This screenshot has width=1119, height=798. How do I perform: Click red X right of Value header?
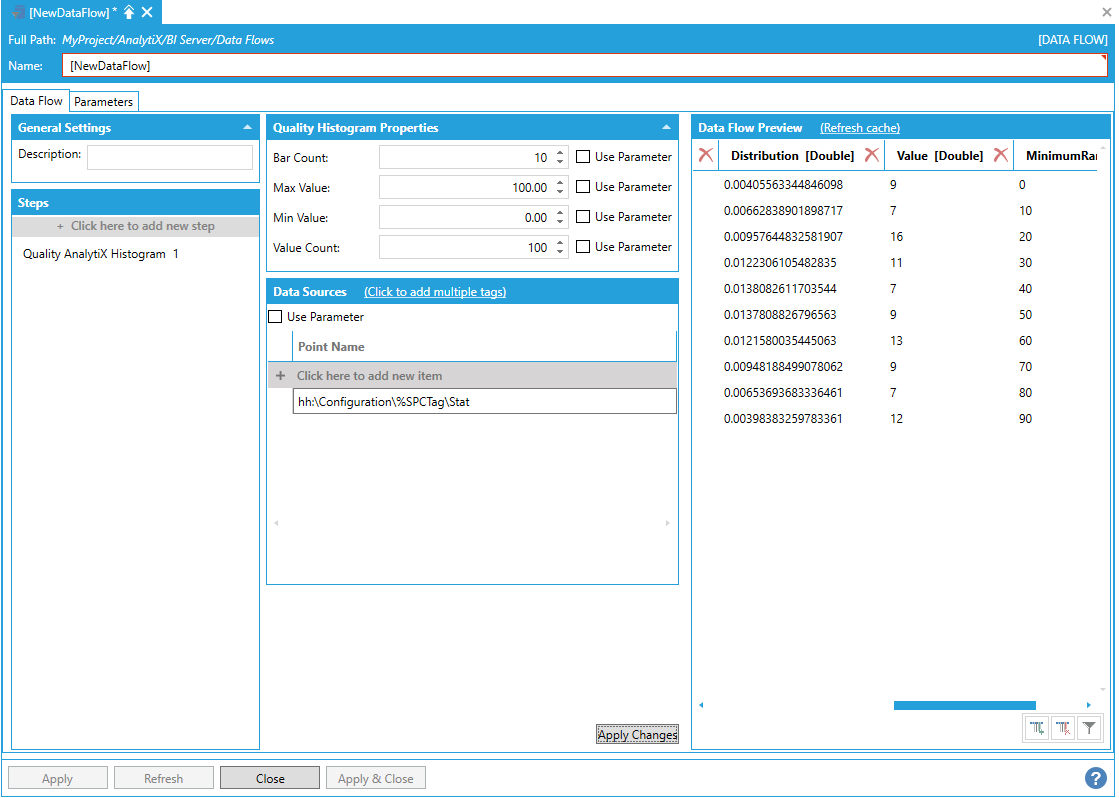point(1000,155)
